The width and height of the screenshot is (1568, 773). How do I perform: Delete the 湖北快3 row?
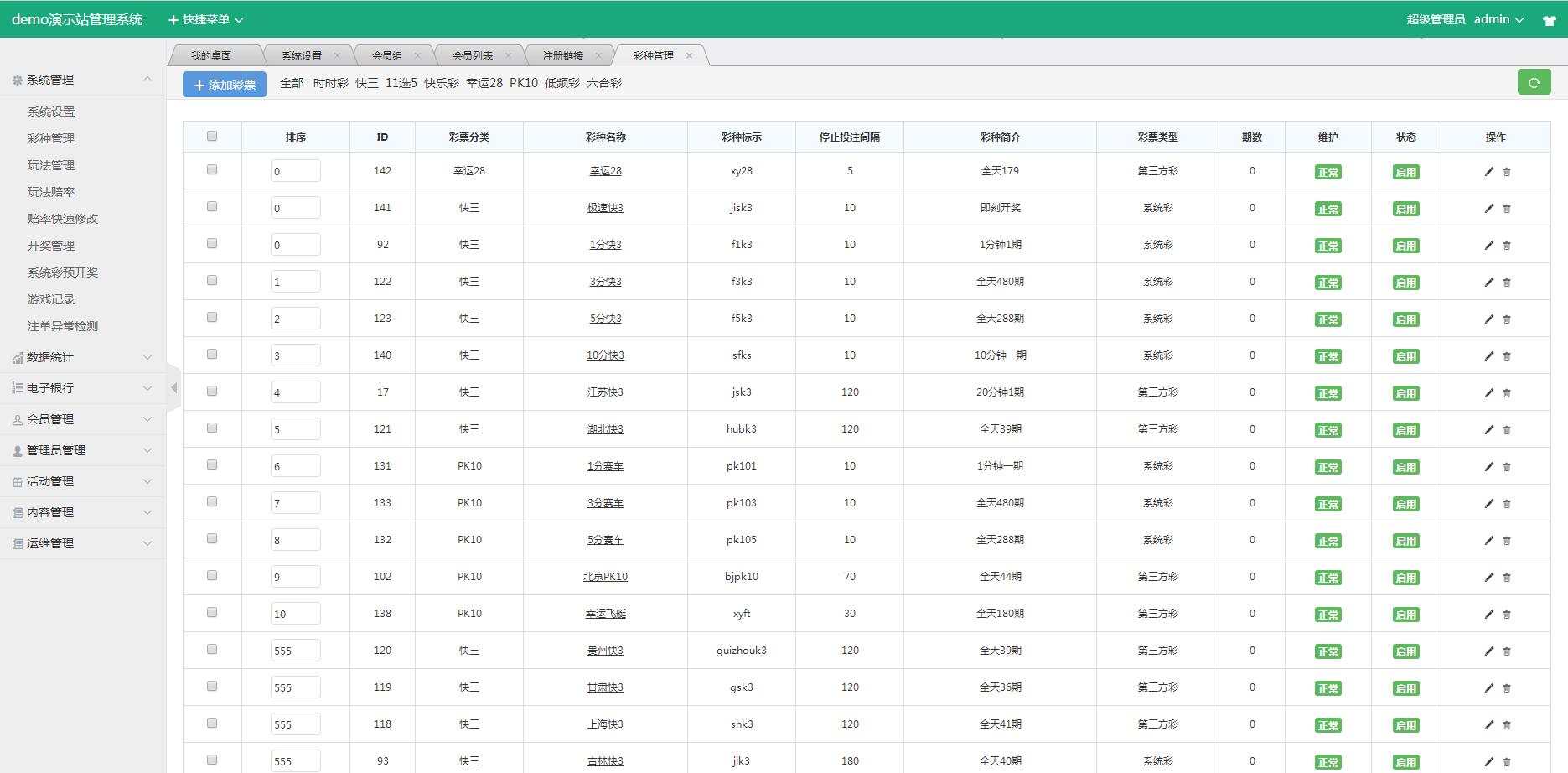1507,429
